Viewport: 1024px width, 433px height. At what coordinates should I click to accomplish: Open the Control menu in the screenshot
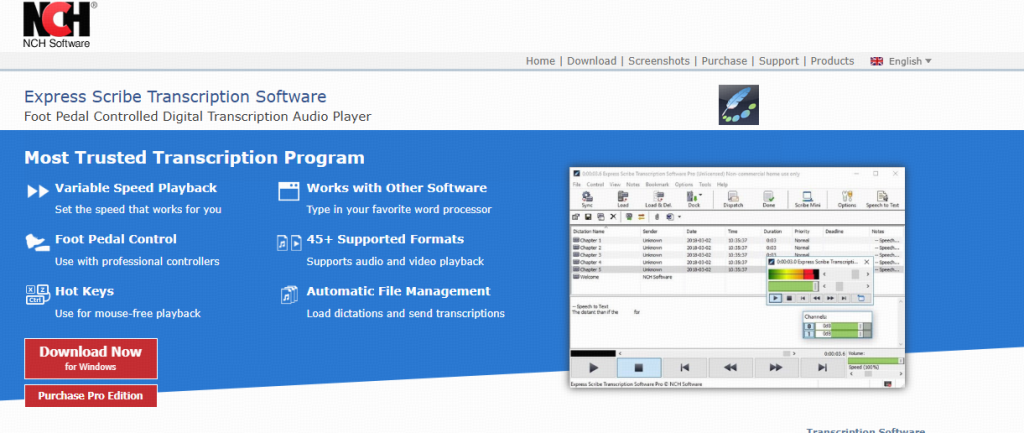pos(595,185)
